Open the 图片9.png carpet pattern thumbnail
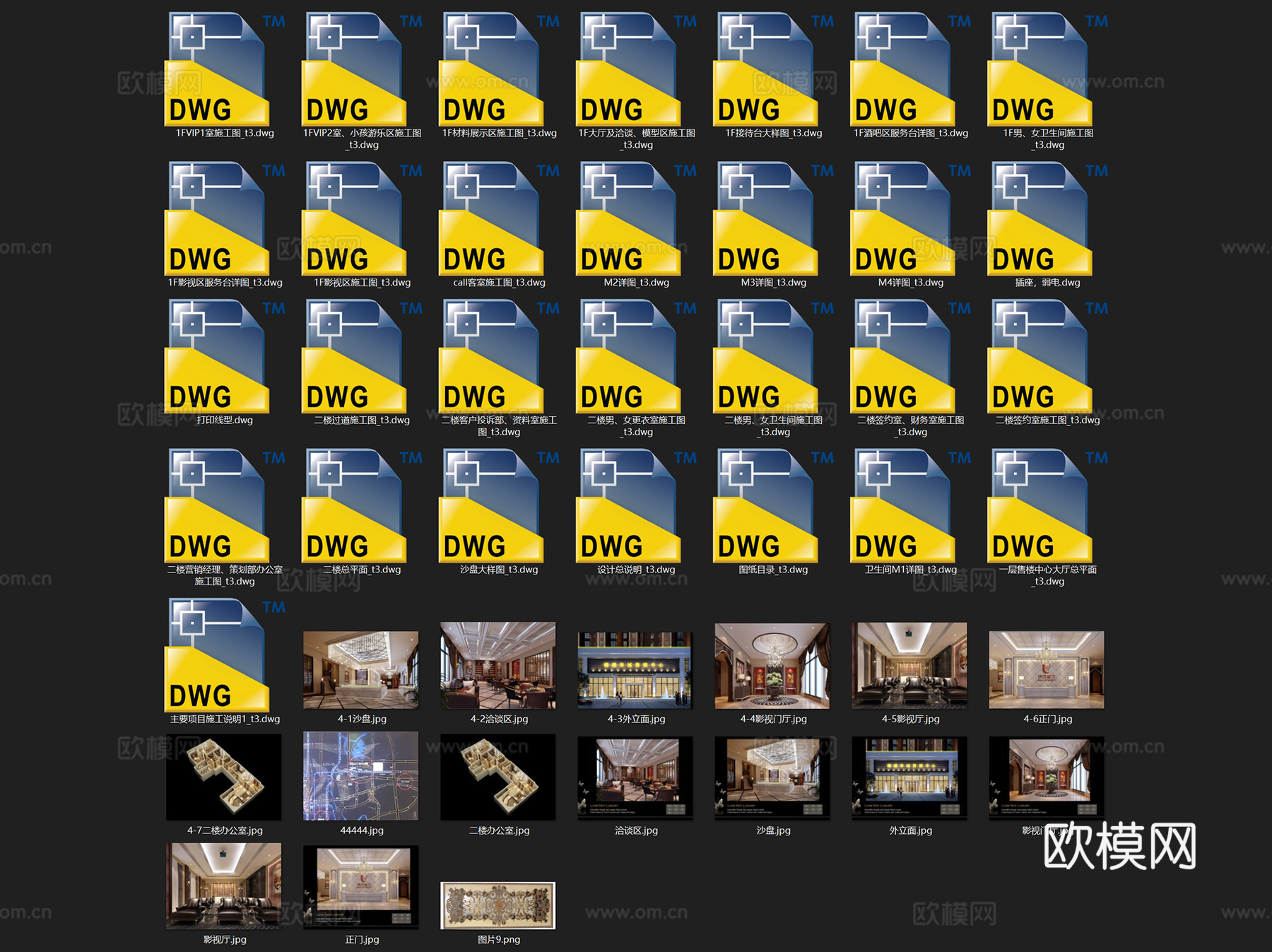 coord(497,905)
